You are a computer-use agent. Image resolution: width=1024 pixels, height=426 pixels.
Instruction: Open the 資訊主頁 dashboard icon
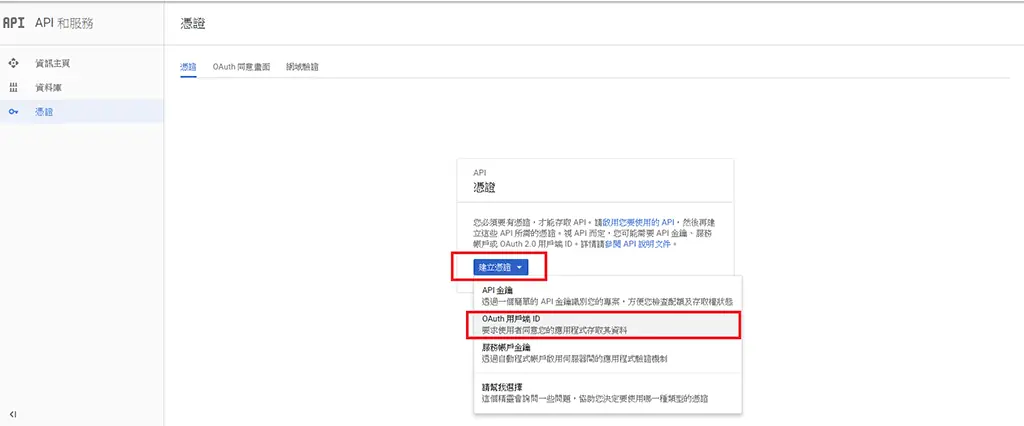coord(12,63)
